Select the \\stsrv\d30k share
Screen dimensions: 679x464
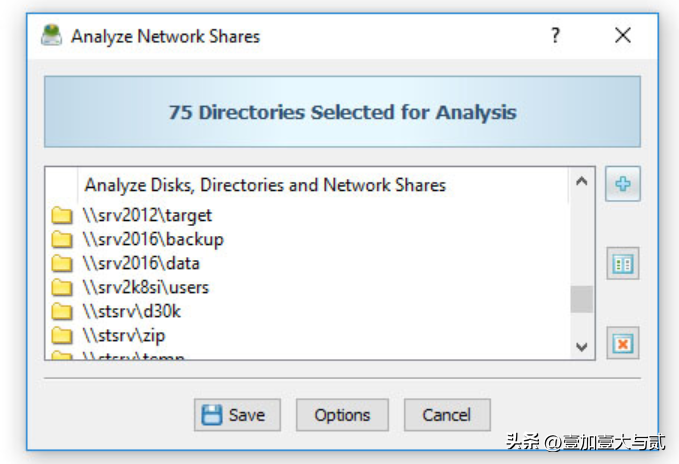[x=132, y=312]
